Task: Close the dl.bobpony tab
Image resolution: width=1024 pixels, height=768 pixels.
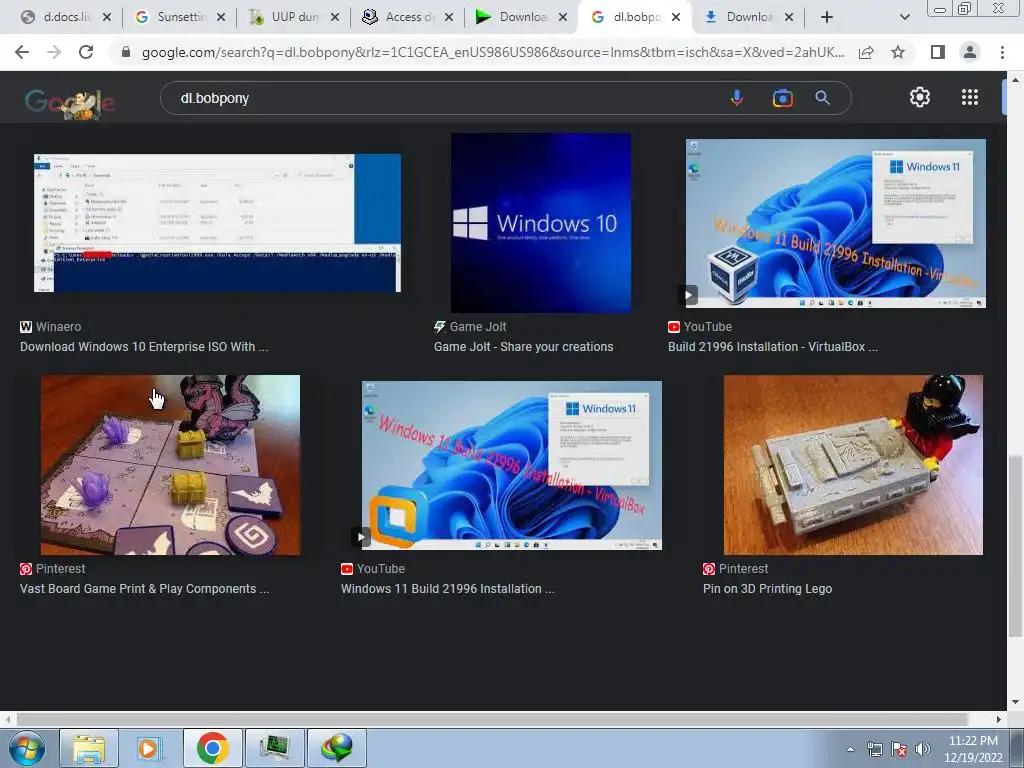Action: pos(676,17)
